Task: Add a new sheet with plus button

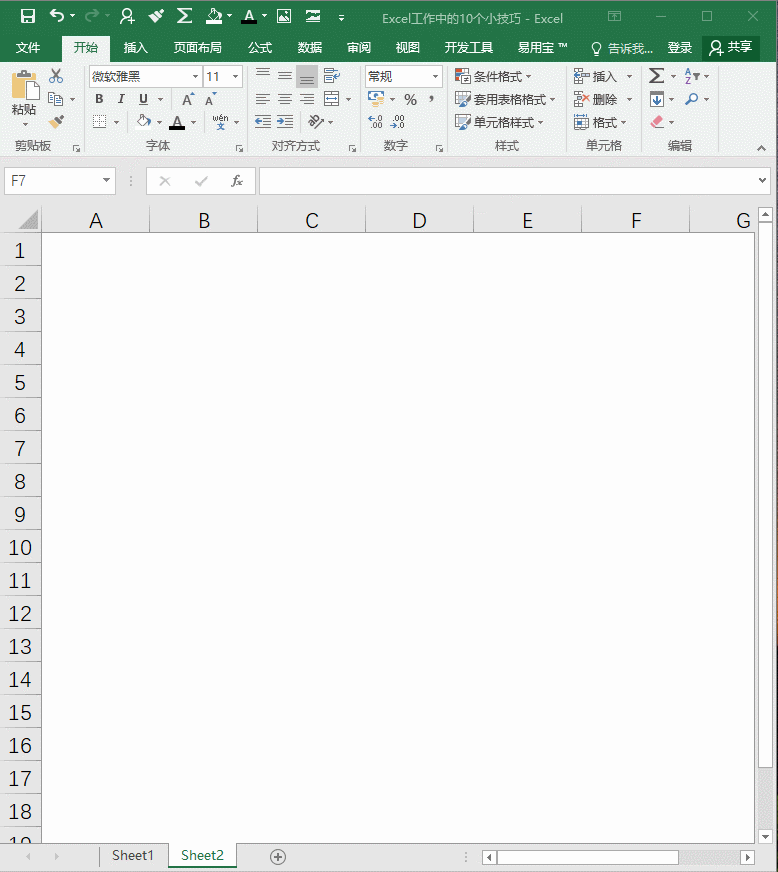Action: [278, 856]
